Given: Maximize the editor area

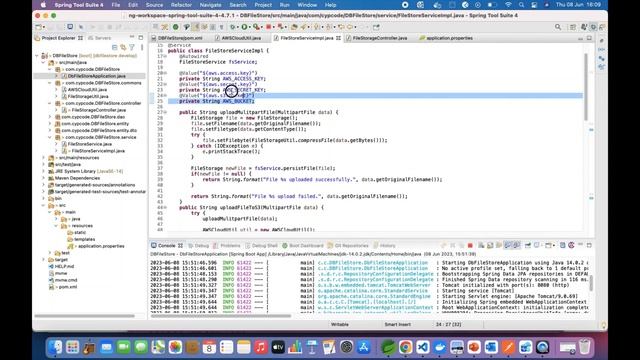Looking at the screenshot, I should [589, 38].
